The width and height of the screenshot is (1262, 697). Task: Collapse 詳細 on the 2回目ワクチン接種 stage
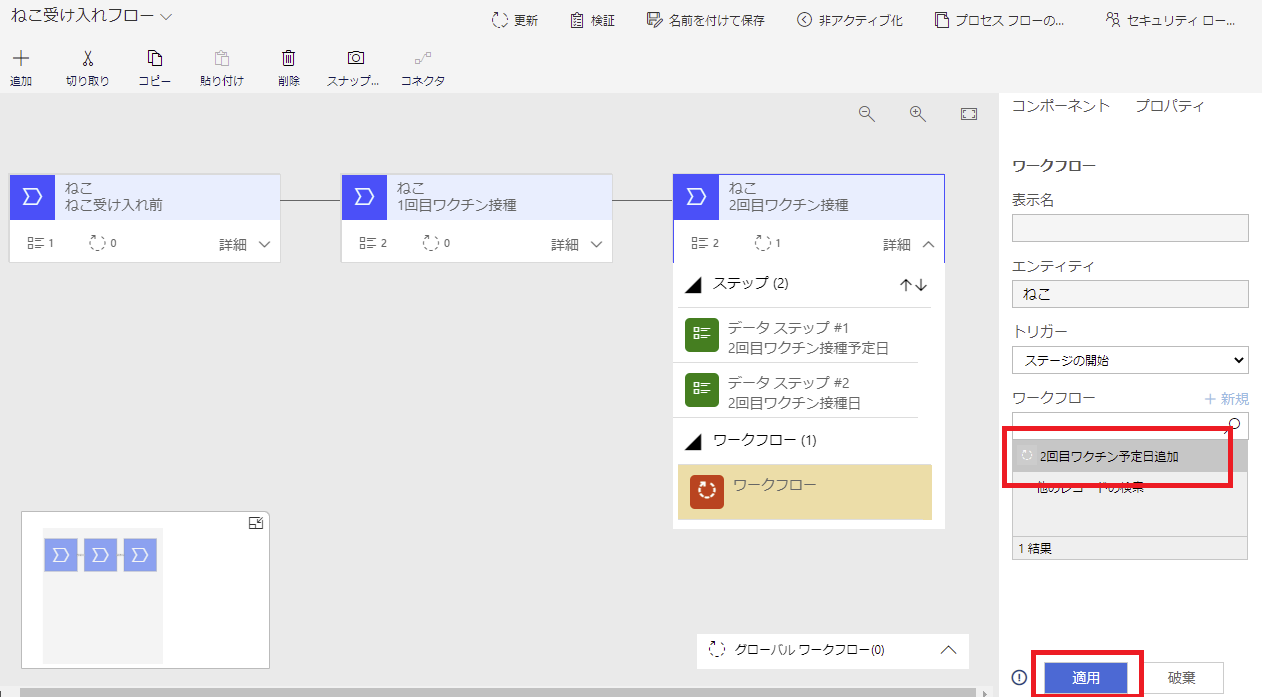coord(909,244)
